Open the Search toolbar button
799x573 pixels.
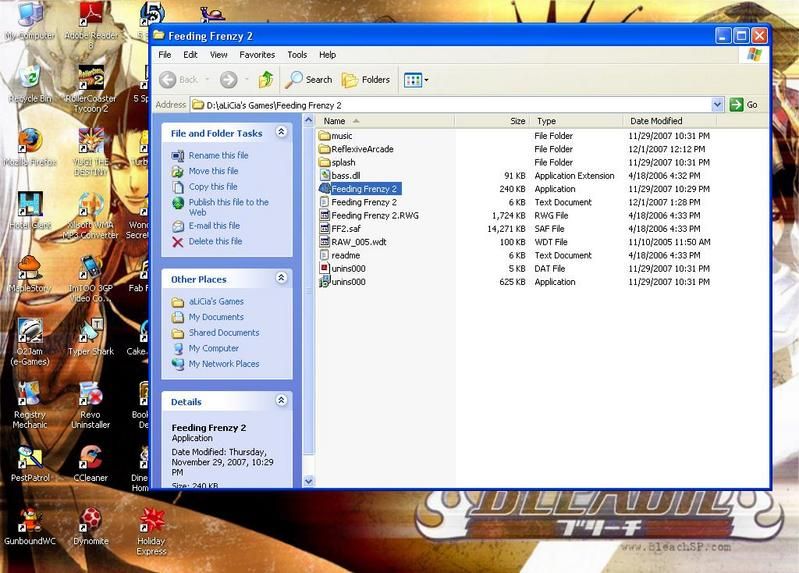[309, 80]
